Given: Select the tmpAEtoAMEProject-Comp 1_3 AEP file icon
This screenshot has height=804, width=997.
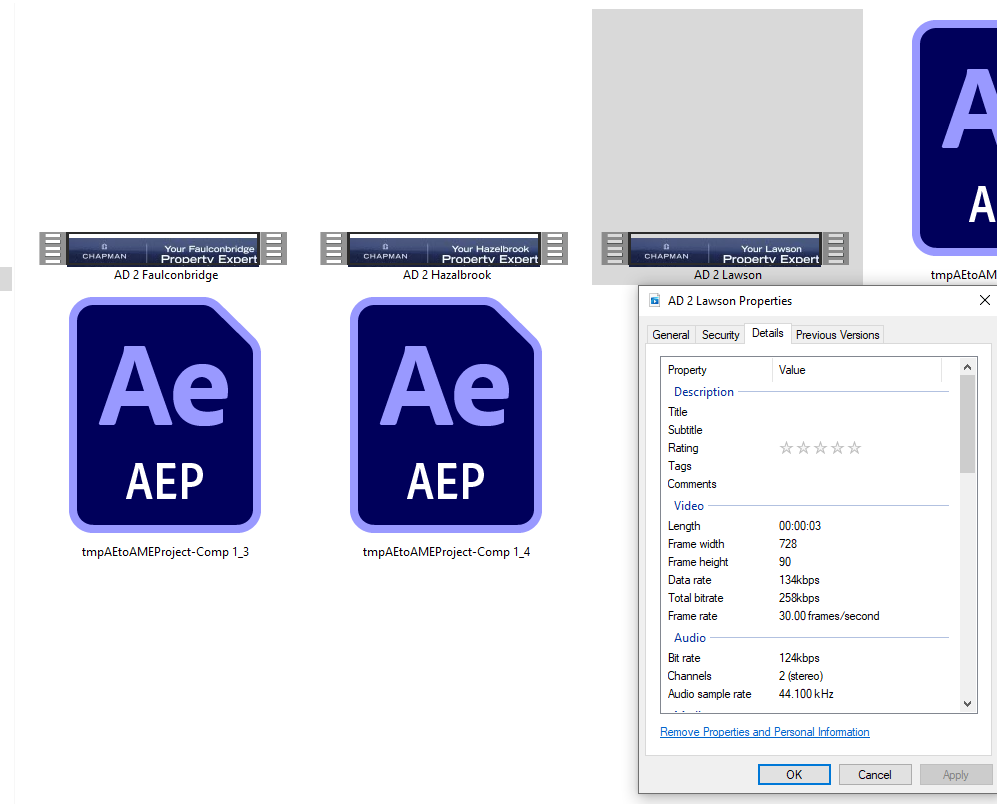Looking at the screenshot, I should point(165,415).
